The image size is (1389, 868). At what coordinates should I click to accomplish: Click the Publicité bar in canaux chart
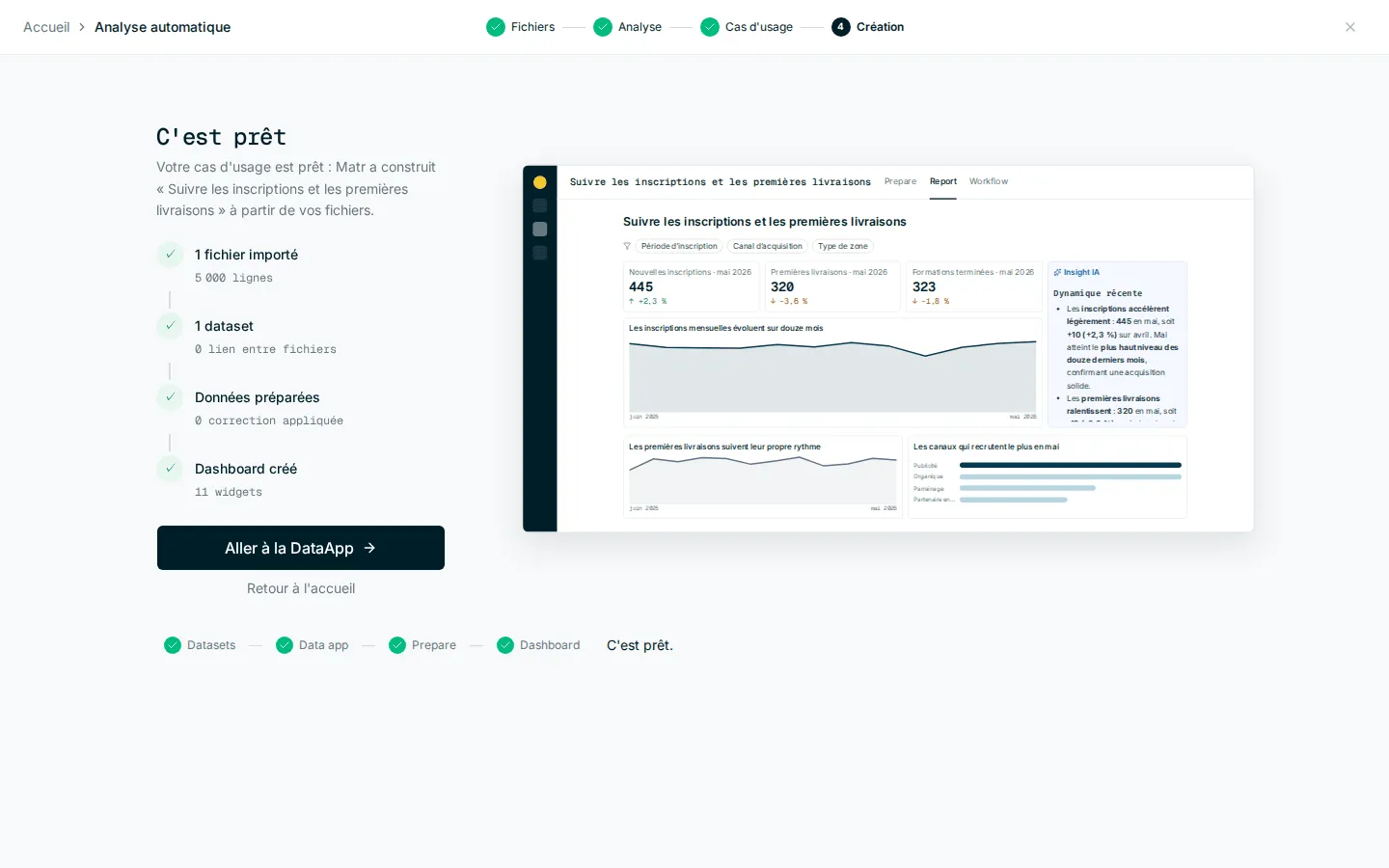pyautogui.click(x=1071, y=465)
